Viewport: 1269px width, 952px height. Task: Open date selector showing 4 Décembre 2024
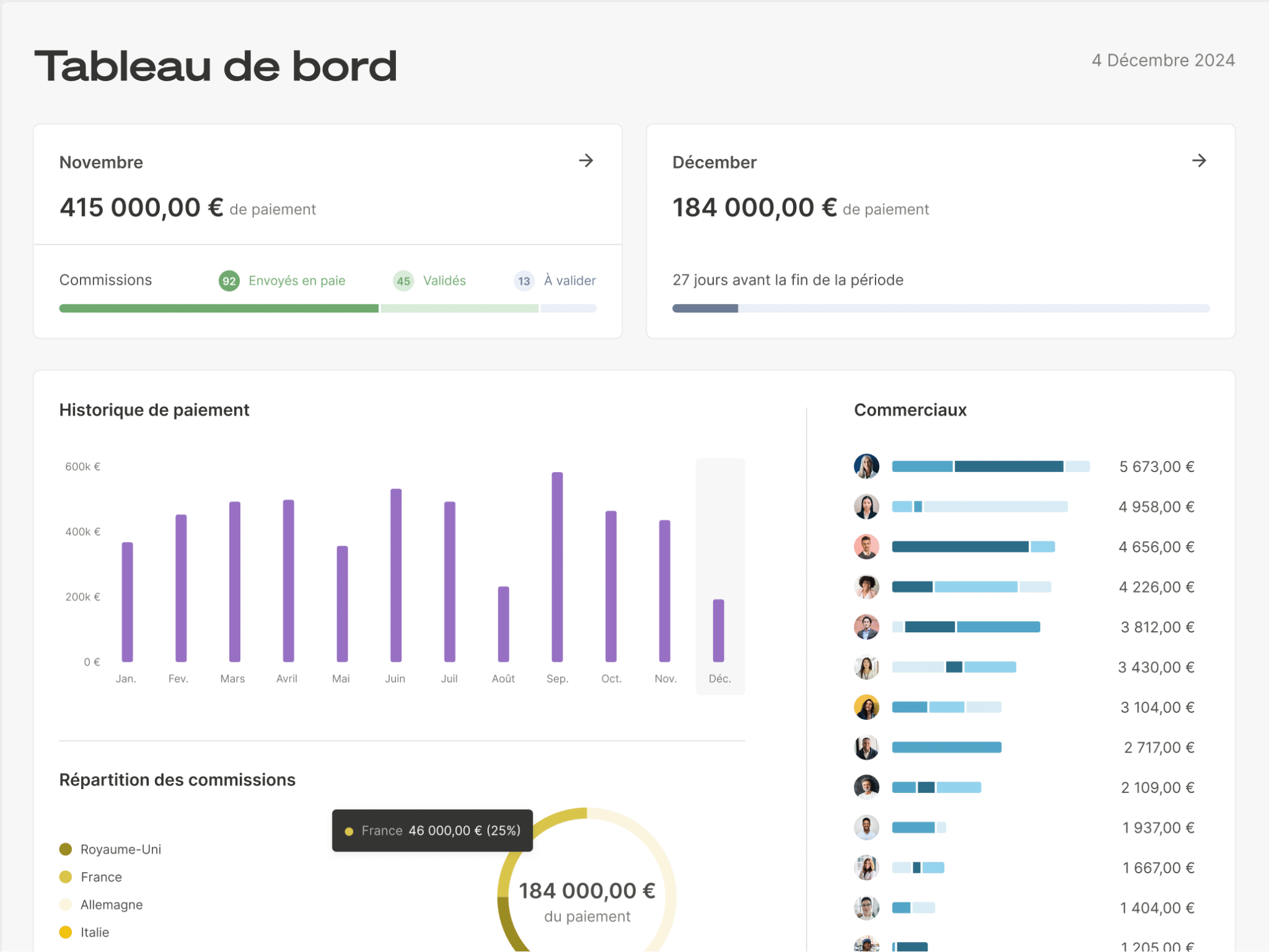pos(1163,60)
